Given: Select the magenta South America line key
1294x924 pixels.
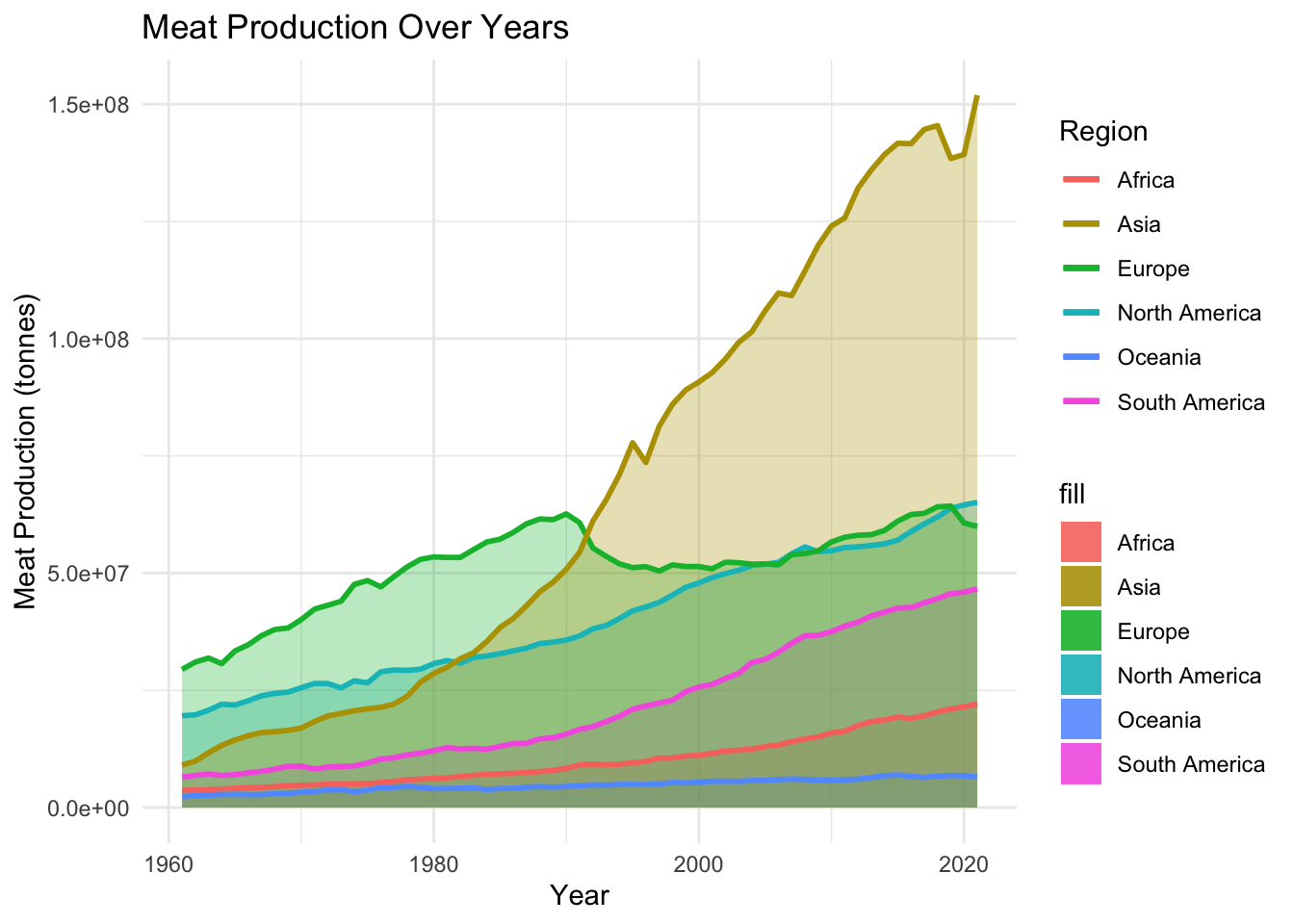Looking at the screenshot, I should [x=1081, y=401].
